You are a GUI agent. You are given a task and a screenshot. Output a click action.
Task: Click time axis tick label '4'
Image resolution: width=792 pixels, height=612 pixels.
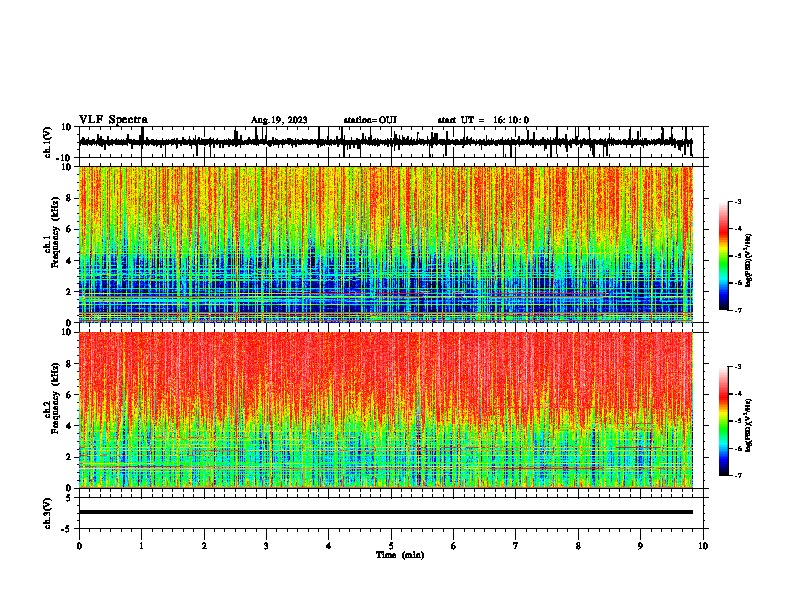click(328, 546)
